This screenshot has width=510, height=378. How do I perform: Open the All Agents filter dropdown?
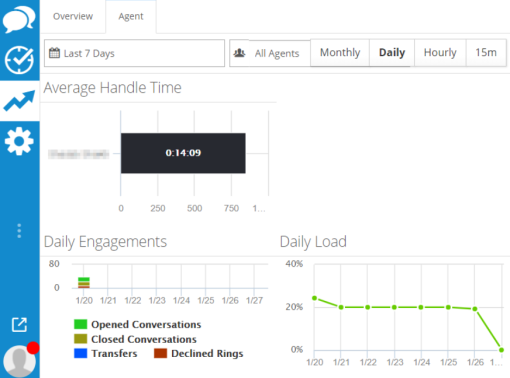coord(270,53)
